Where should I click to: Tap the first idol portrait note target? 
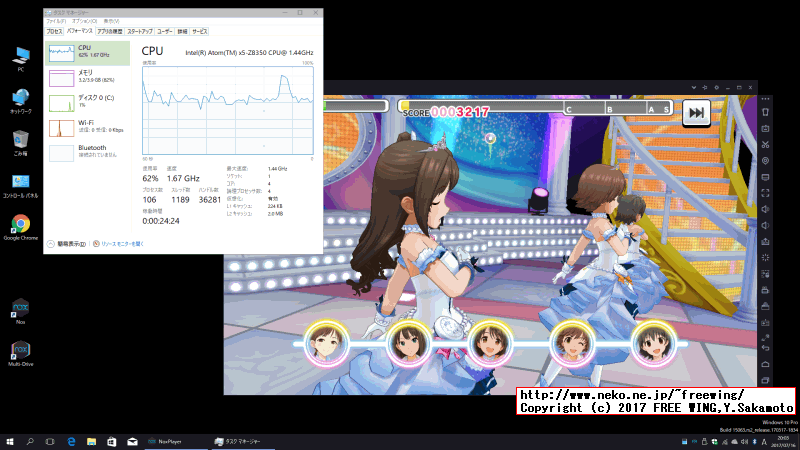point(327,343)
